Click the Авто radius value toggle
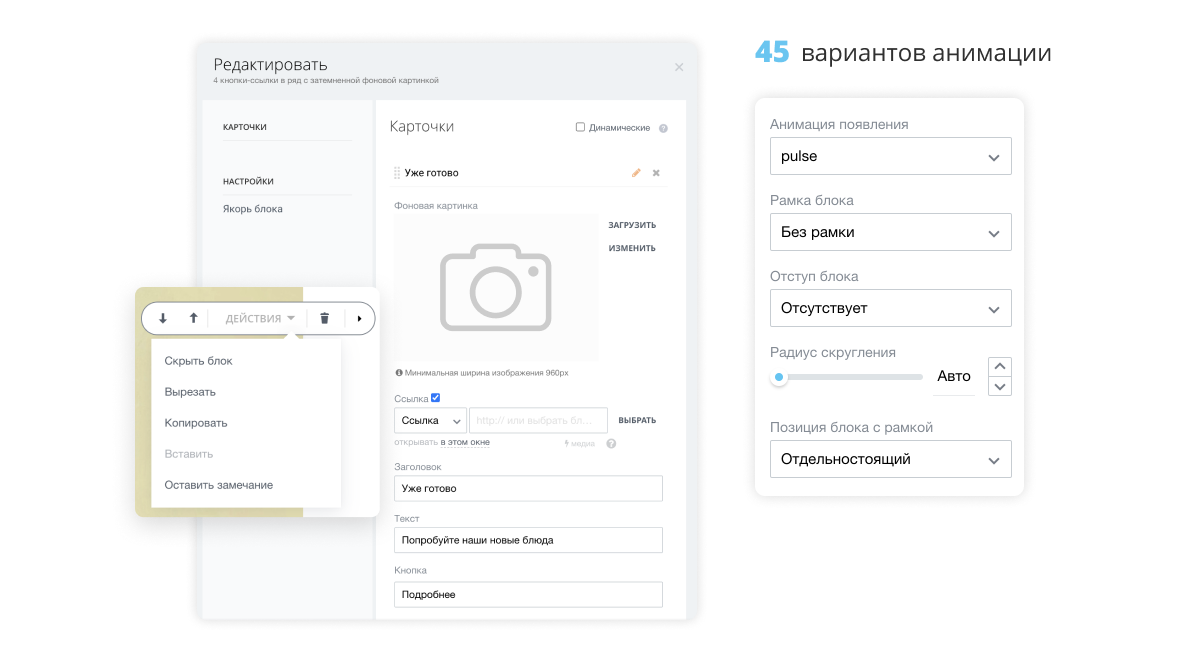1200x669 pixels. click(x=954, y=377)
